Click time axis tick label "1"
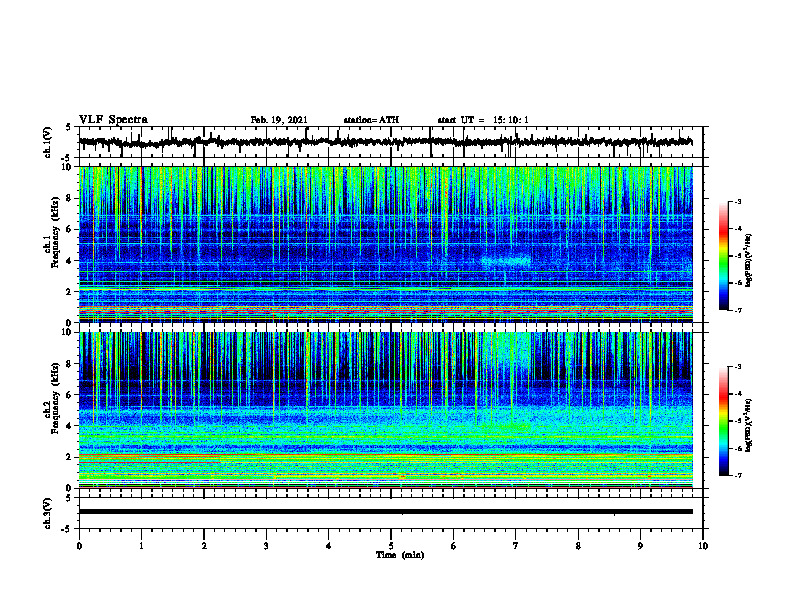Screen dimensions: 792x612 click(141, 546)
